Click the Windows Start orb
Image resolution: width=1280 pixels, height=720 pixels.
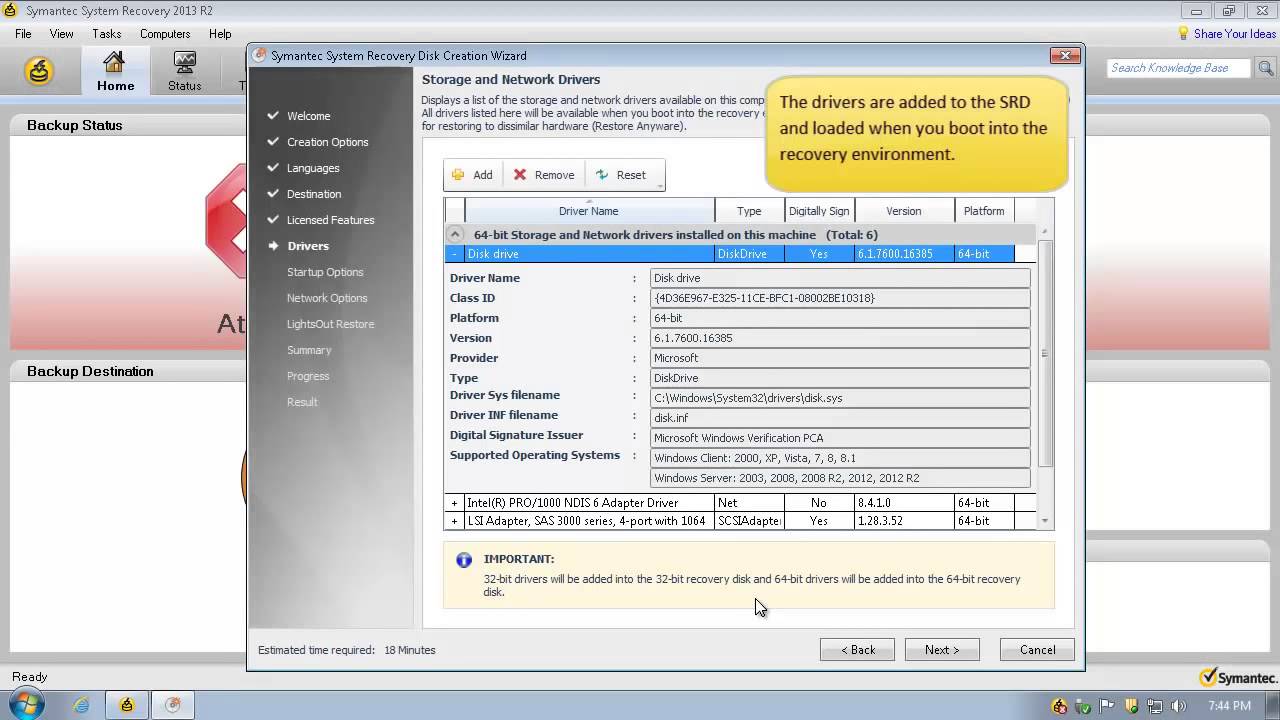coord(26,704)
